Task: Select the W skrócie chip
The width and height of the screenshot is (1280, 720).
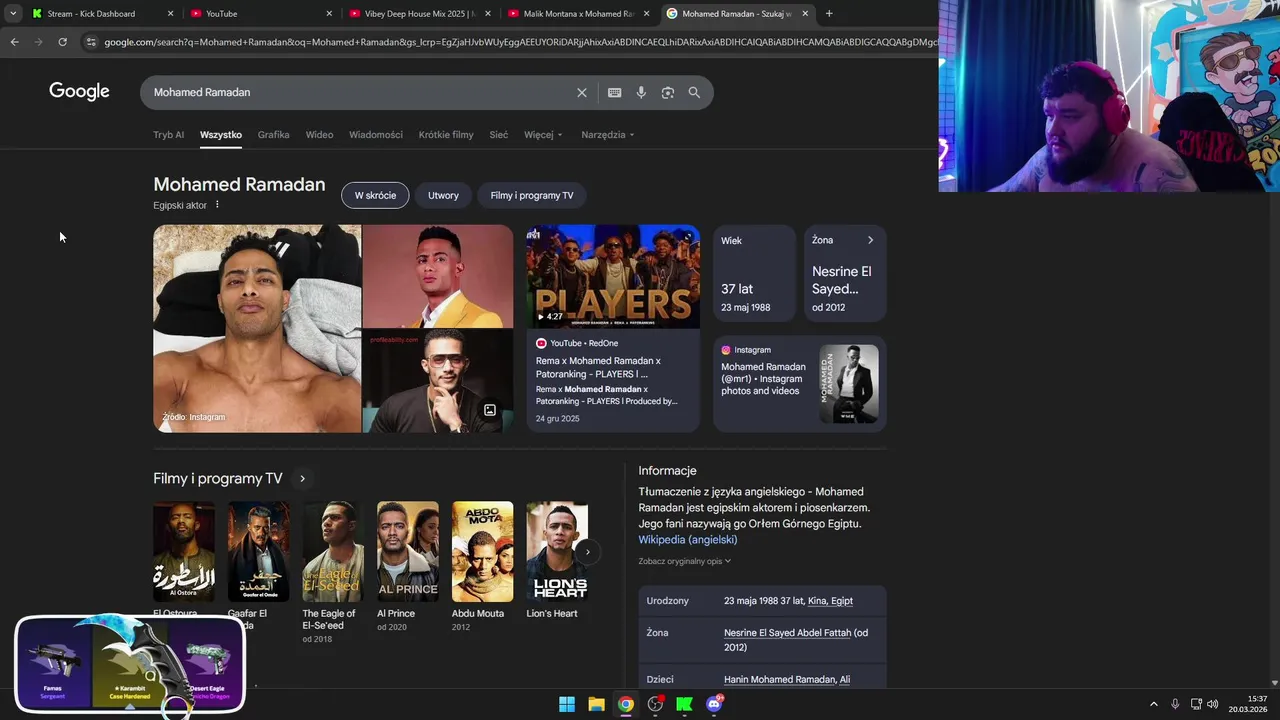Action: tap(375, 195)
